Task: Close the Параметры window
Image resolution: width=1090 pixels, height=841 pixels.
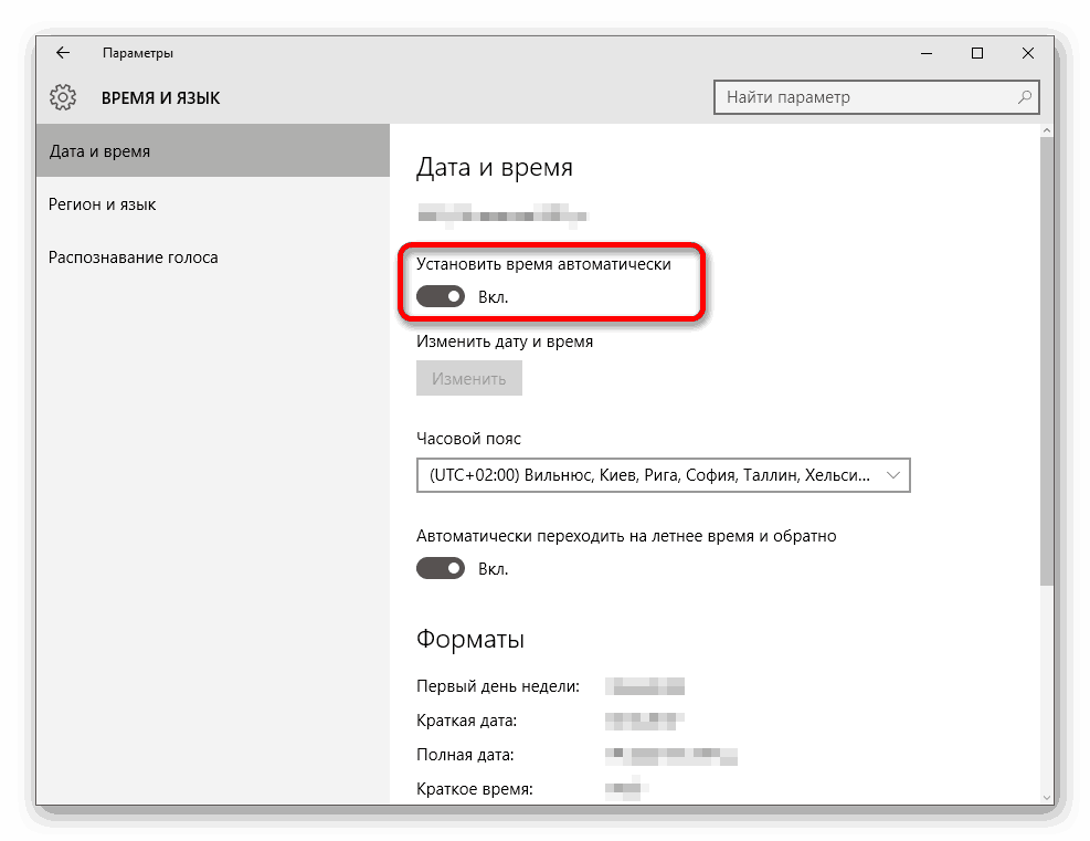Action: 1026,53
